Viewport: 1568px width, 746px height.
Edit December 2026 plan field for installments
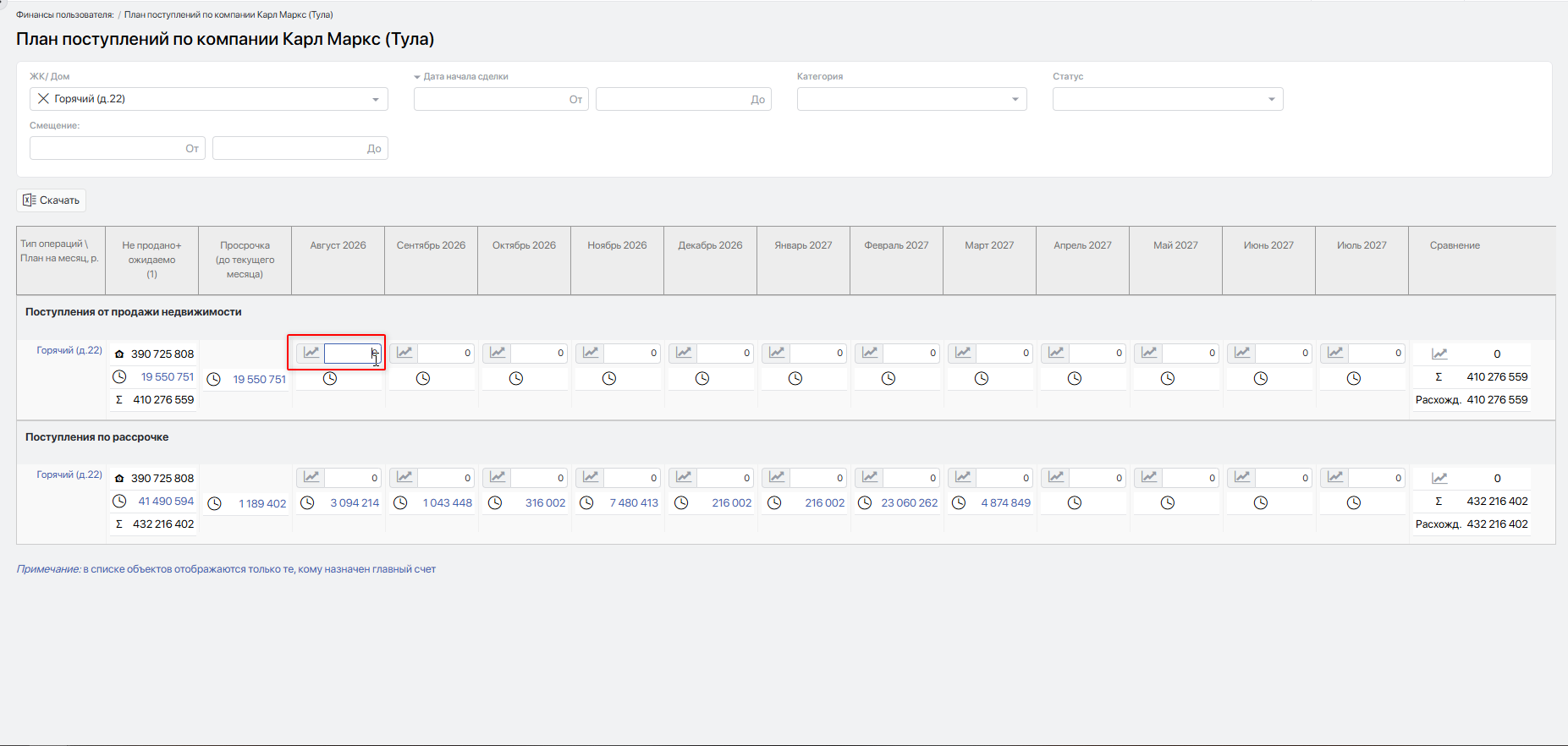[x=725, y=477]
